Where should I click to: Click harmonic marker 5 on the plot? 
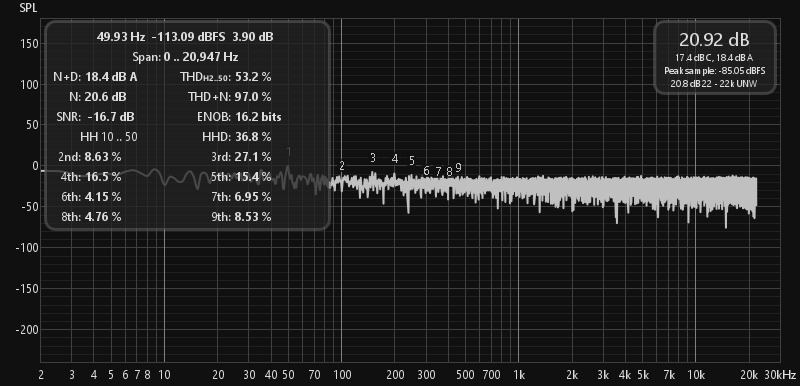click(412, 161)
